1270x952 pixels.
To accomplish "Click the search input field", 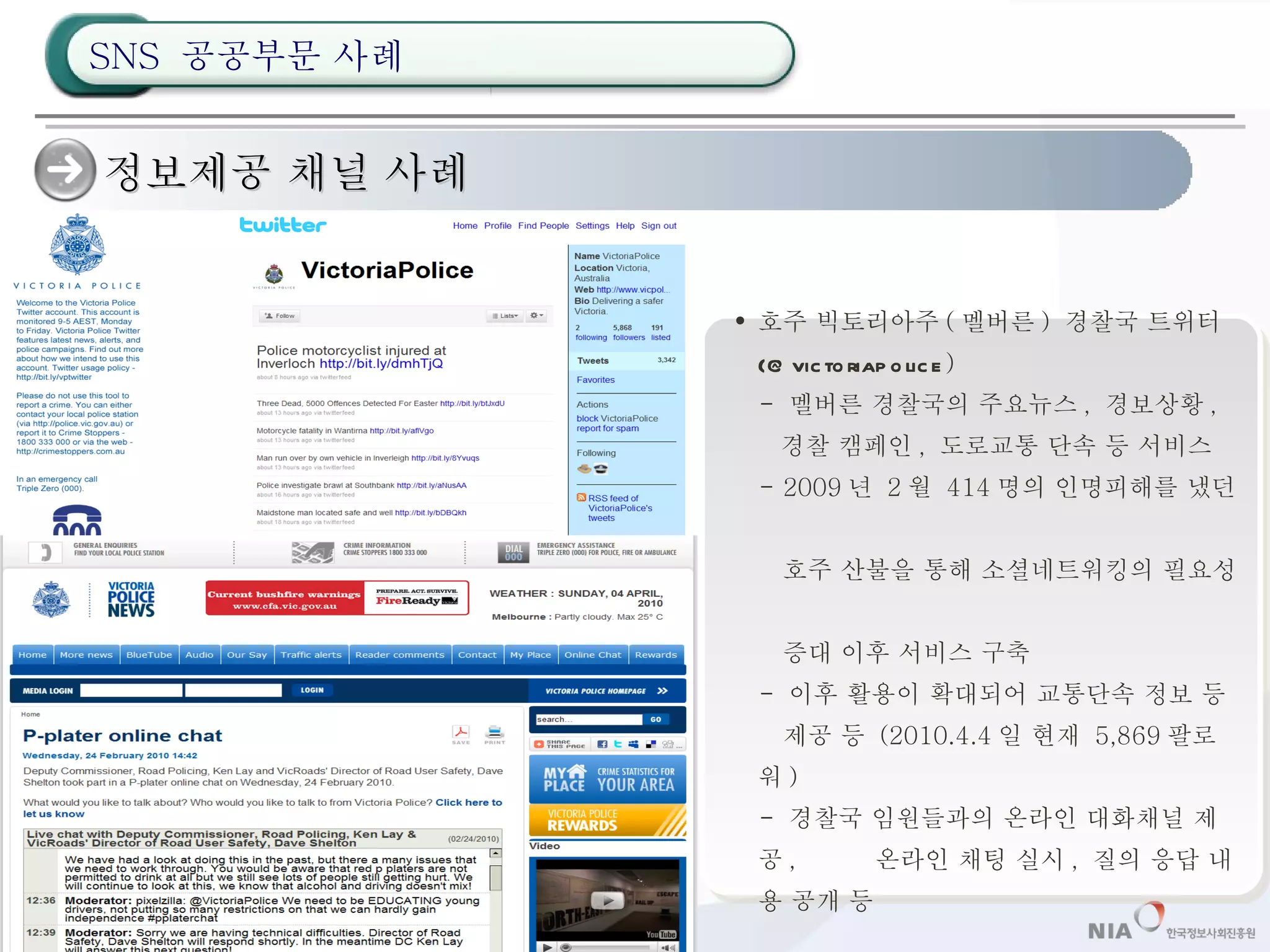I will (588, 720).
